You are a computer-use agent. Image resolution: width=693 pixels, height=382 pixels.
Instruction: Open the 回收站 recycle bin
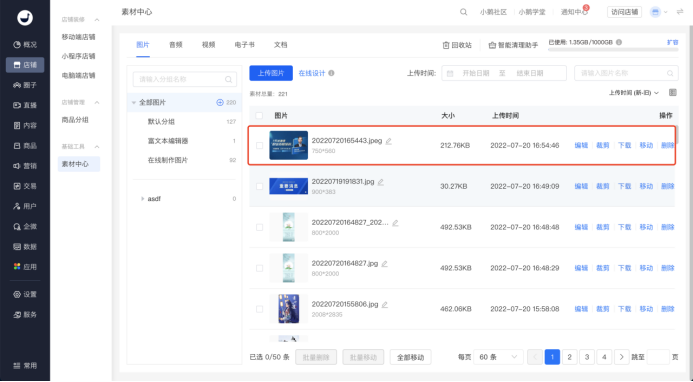[x=457, y=45]
